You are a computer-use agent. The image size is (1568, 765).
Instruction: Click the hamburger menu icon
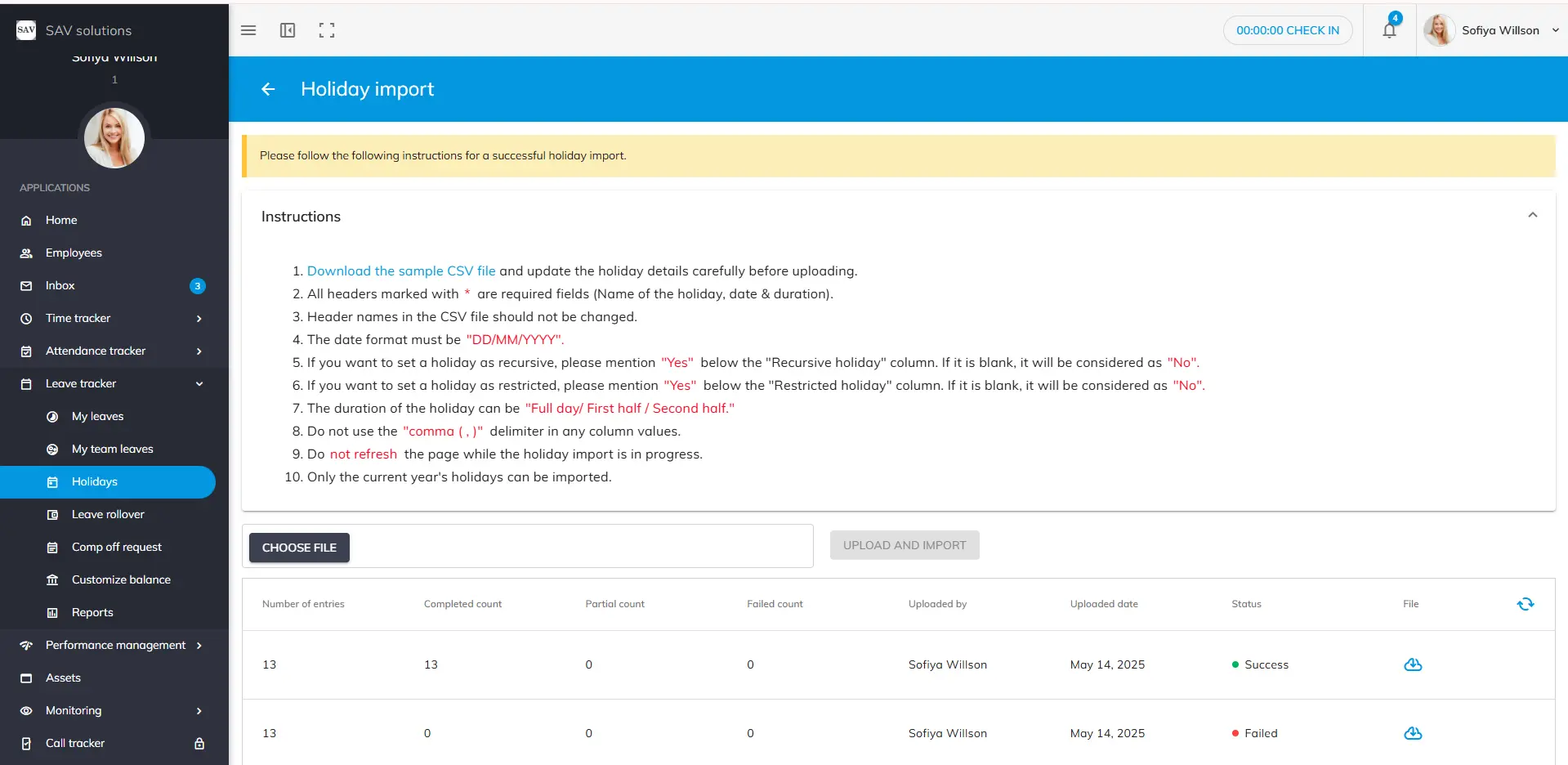click(248, 30)
